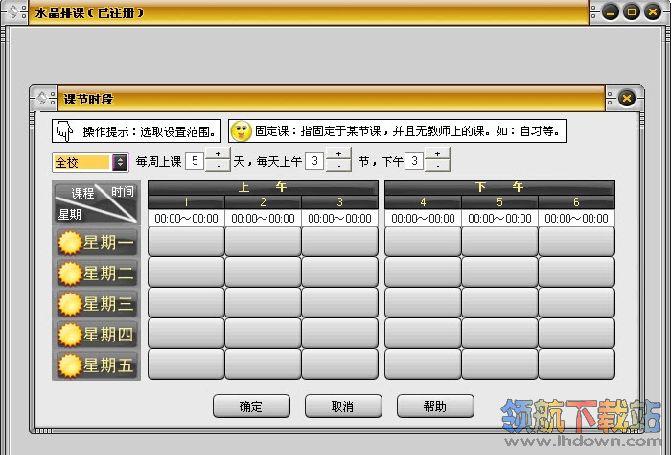
Task: Select period 3 column header
Action: click(x=340, y=202)
